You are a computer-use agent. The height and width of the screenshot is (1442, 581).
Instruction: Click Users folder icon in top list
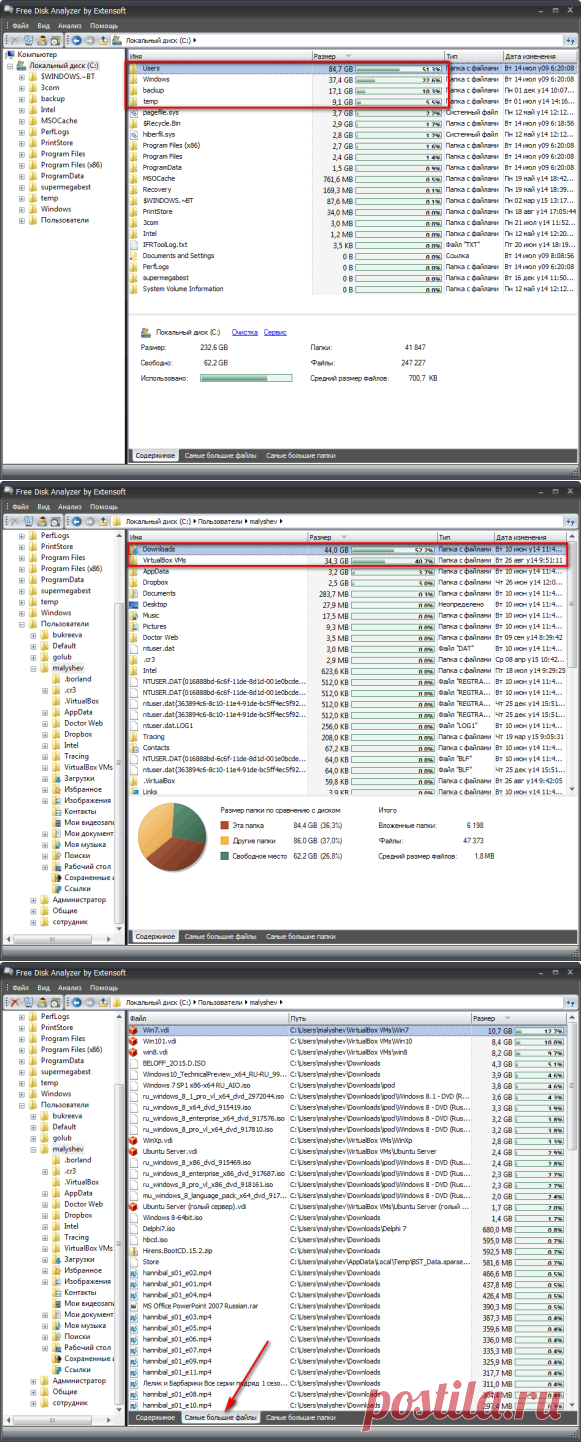[135, 68]
